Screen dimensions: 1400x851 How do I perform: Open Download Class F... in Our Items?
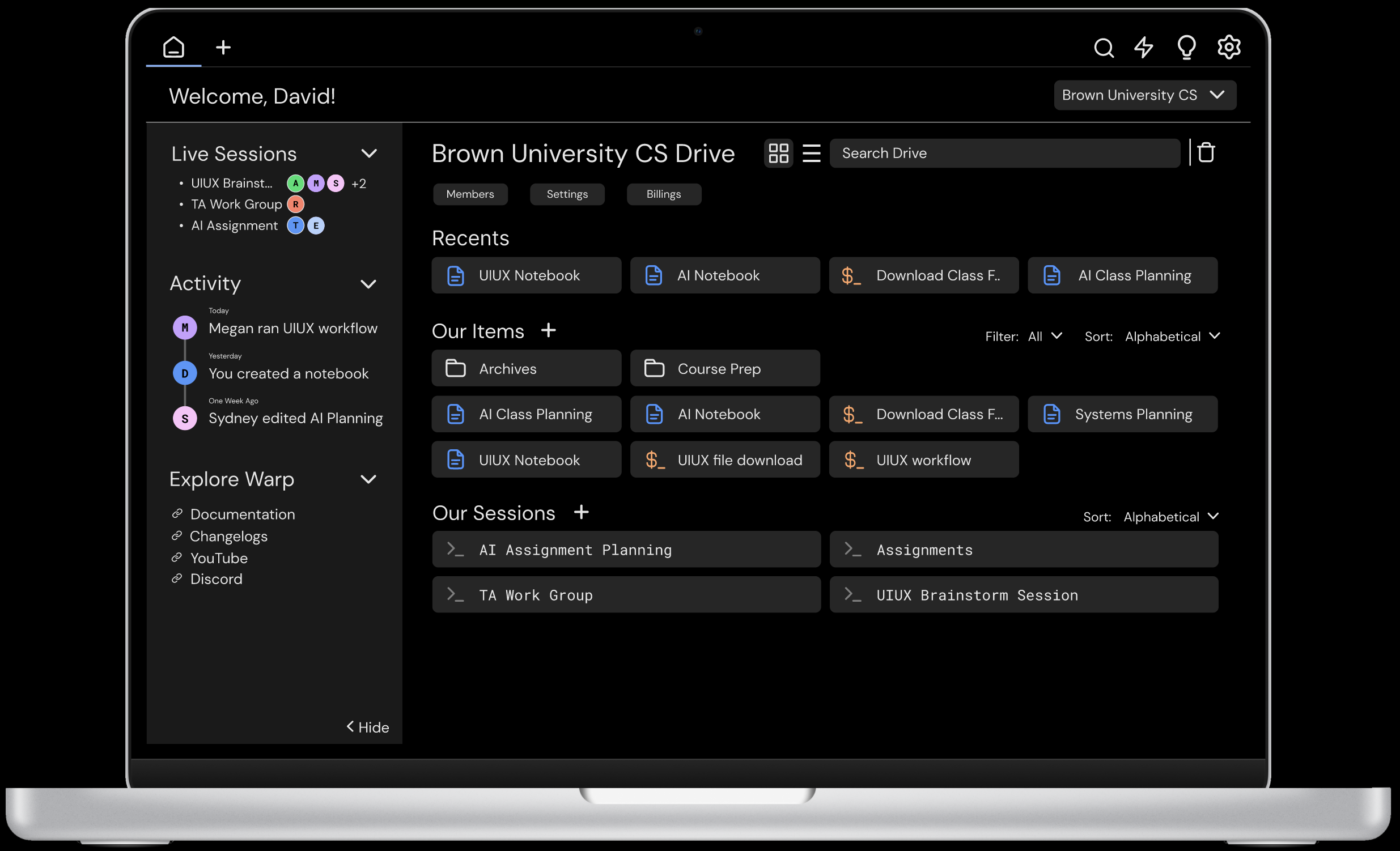pos(924,414)
